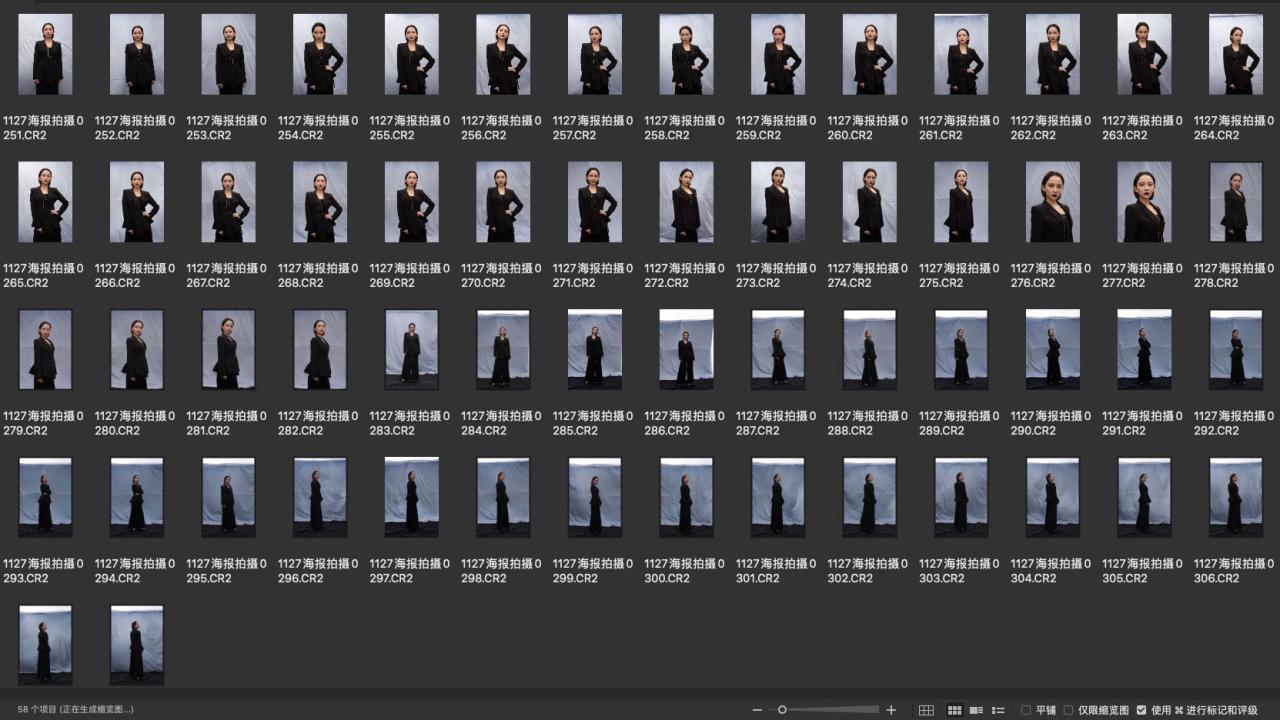Select thumbnail 1127海报拍摄0251.CR2

45,55
